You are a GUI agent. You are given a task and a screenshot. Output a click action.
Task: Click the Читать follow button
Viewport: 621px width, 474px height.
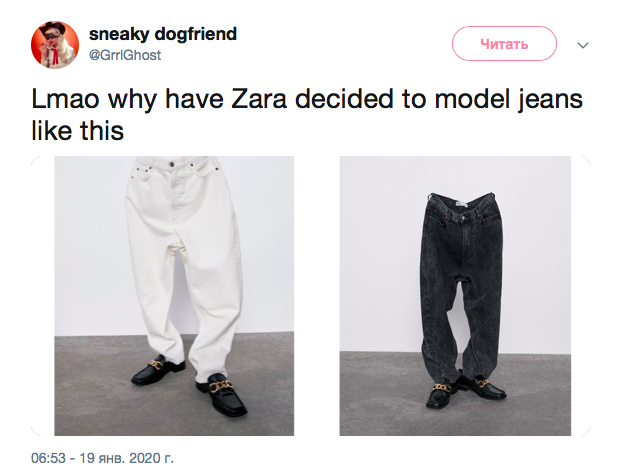pos(504,44)
